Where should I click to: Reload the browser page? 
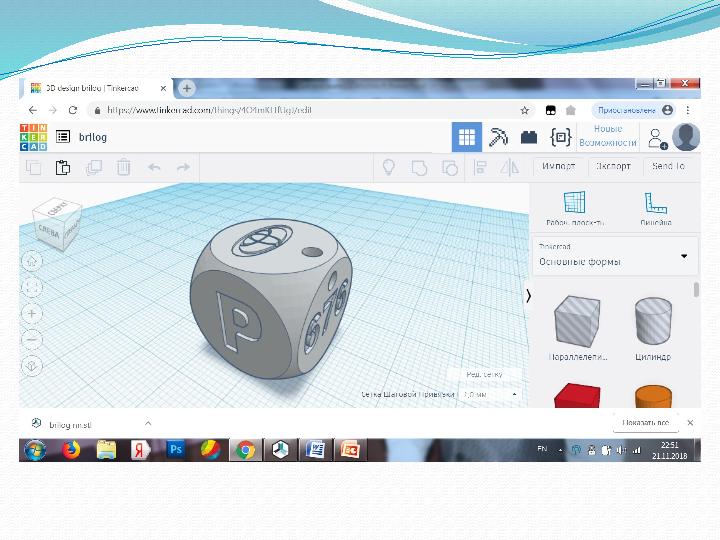pos(73,110)
